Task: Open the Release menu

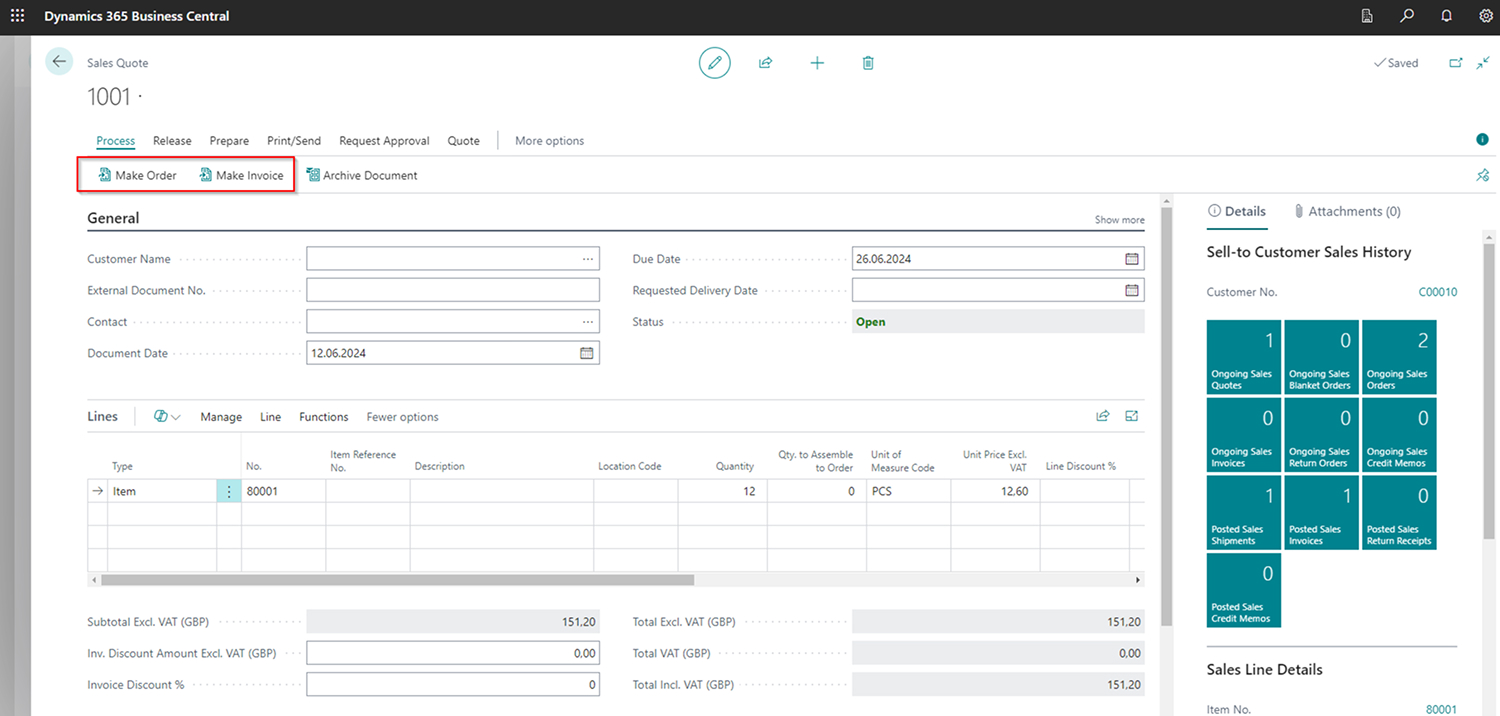Action: pyautogui.click(x=172, y=141)
